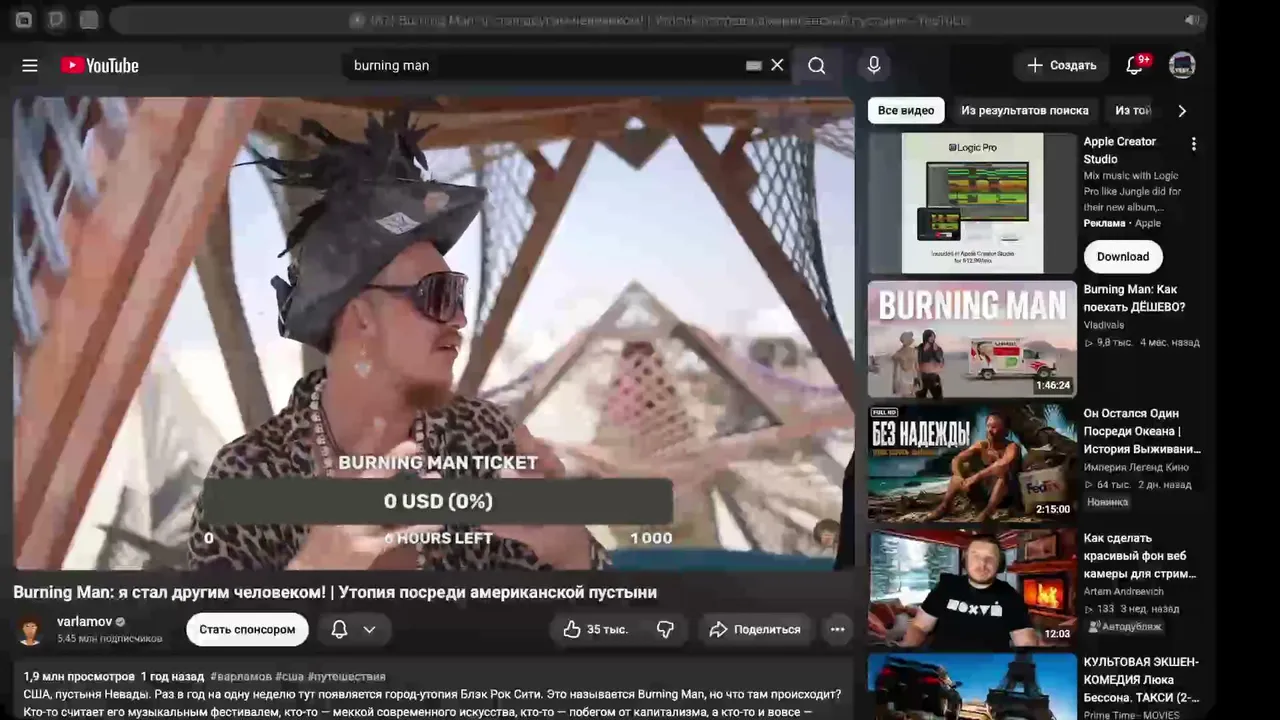Click the #варламов hashtag
The width and height of the screenshot is (1280, 720).
pos(241,677)
